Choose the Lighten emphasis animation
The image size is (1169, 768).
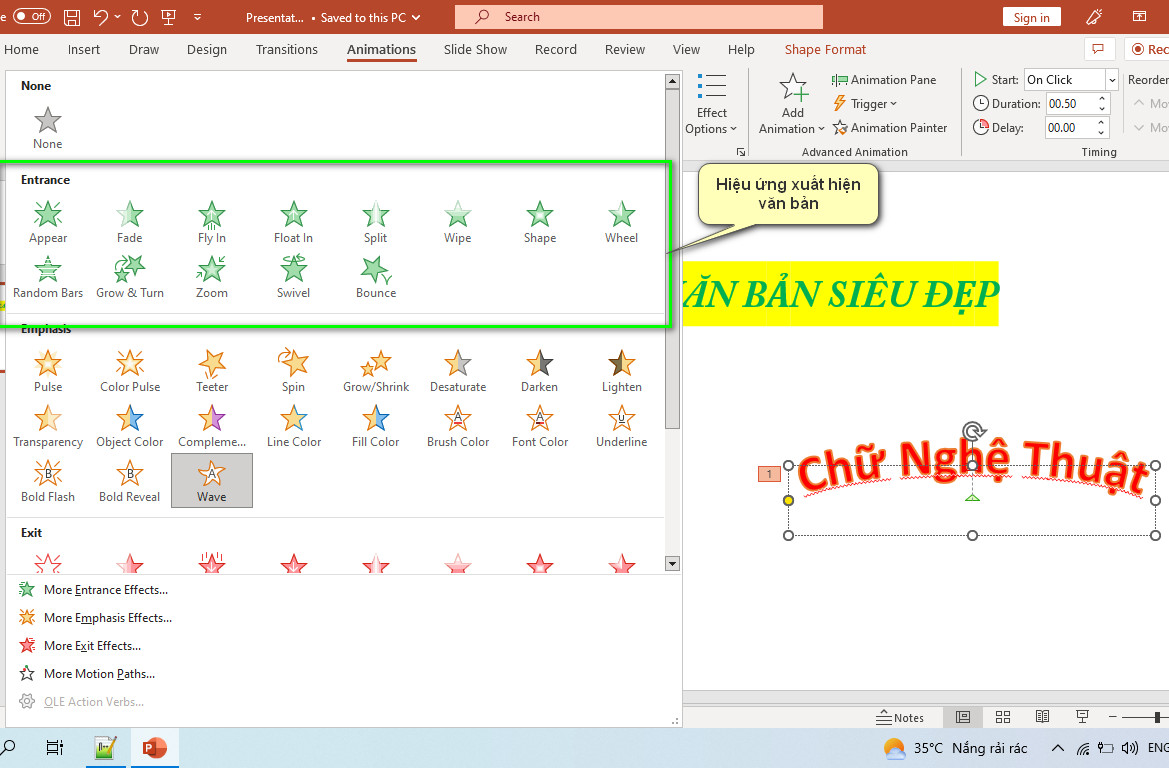point(622,371)
